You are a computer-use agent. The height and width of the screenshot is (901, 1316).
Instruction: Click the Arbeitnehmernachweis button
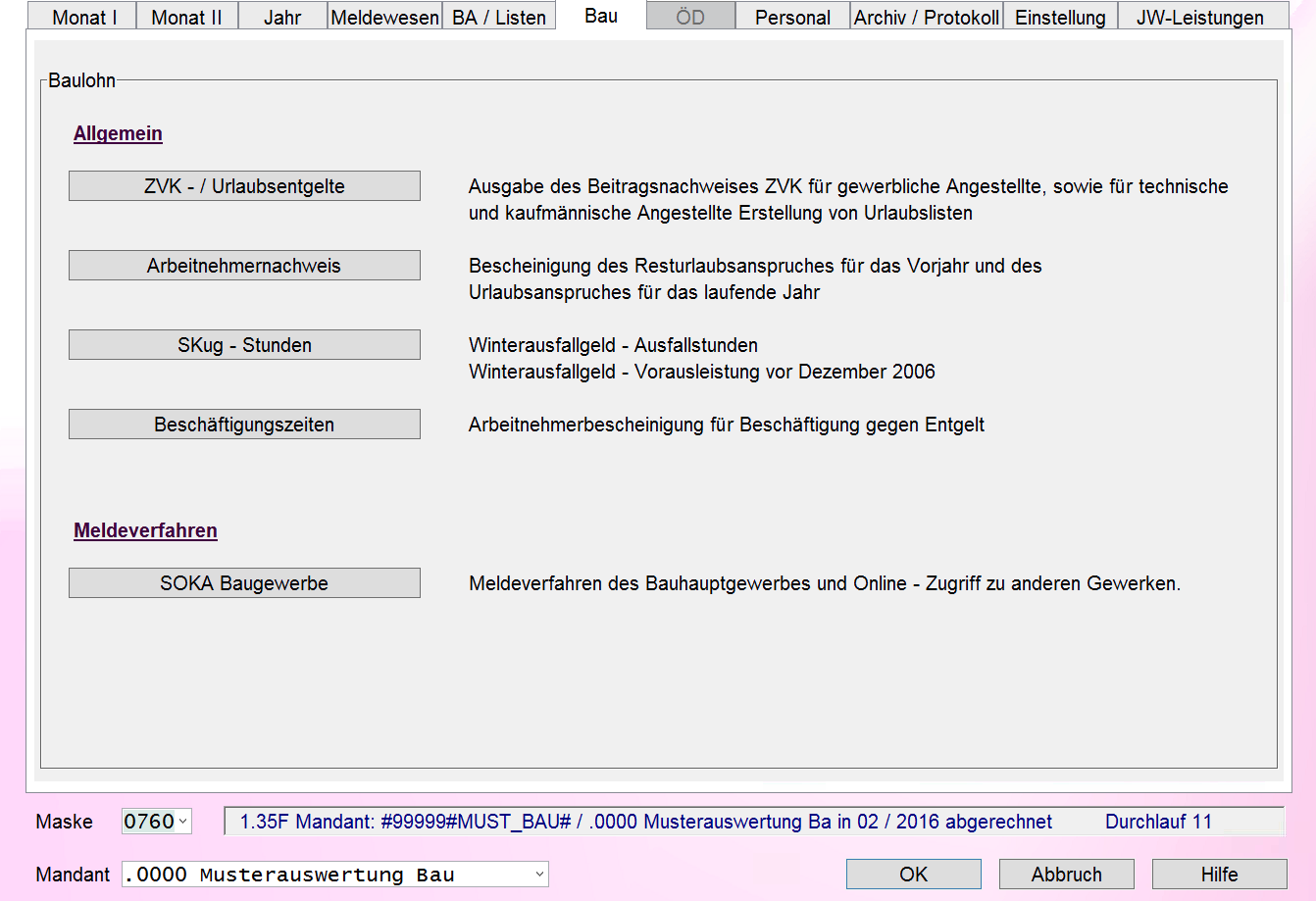[x=244, y=266]
